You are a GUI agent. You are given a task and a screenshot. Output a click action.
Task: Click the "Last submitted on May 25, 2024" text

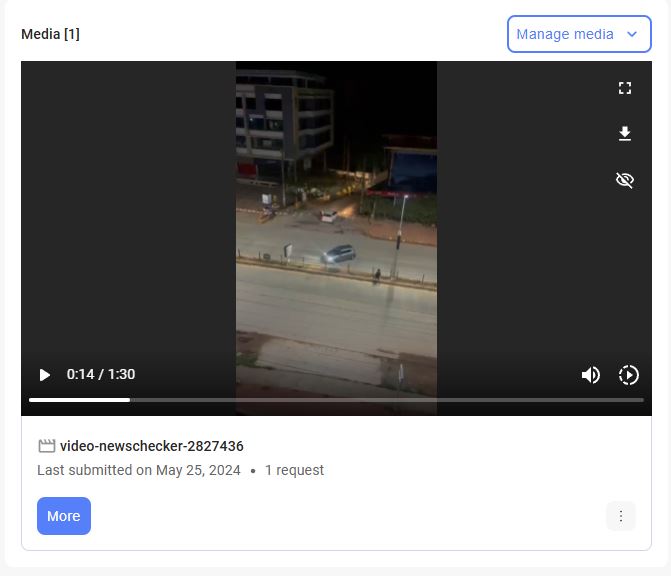click(x=139, y=470)
